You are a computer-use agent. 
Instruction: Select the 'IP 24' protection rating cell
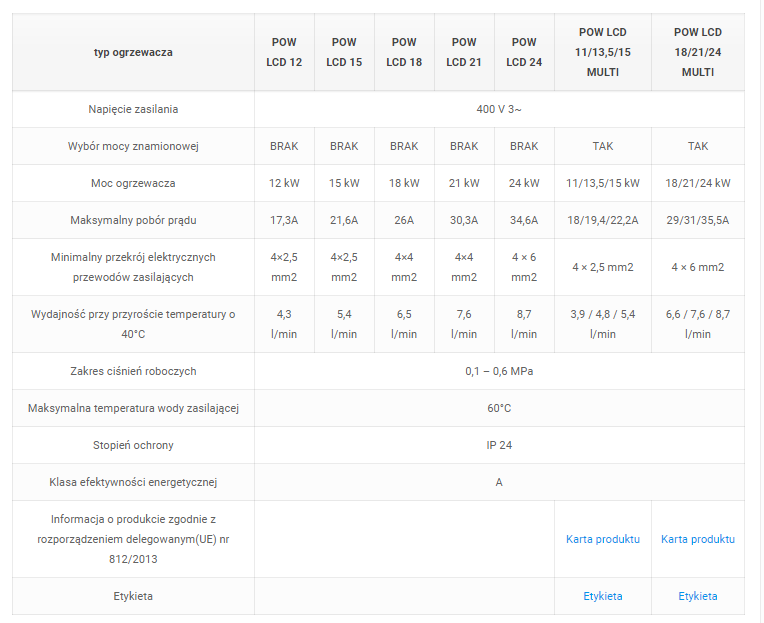(x=499, y=445)
